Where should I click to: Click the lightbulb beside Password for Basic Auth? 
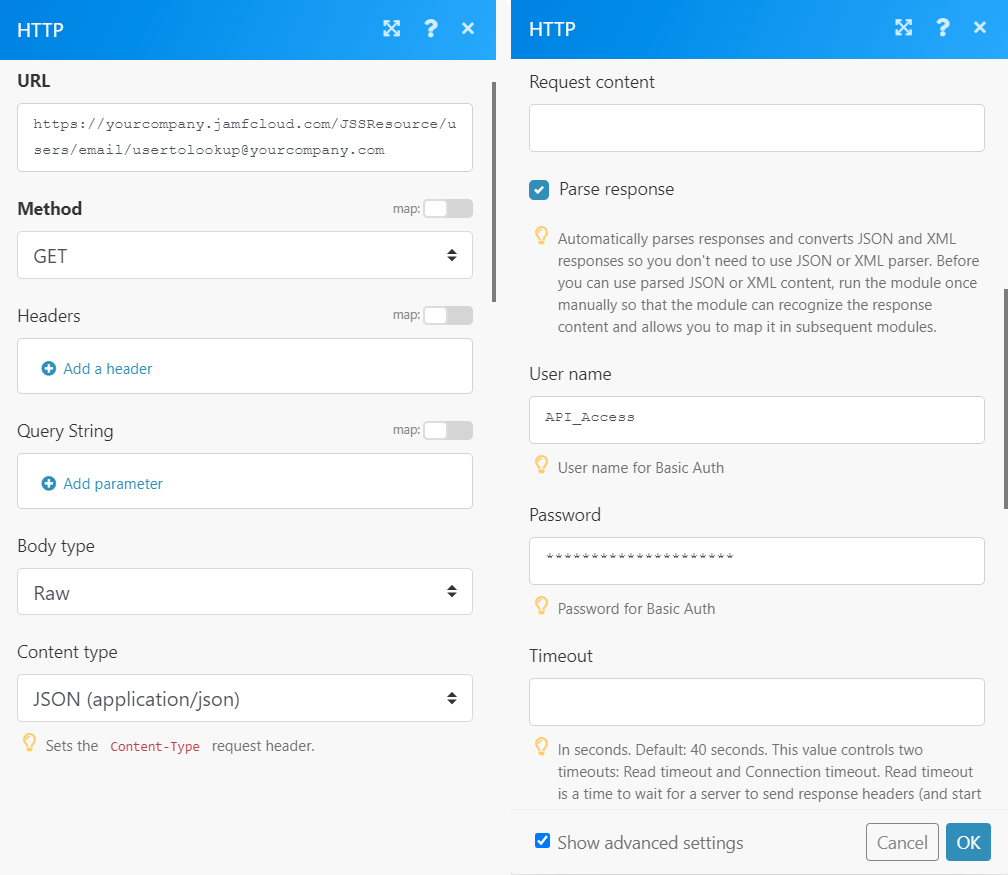pyautogui.click(x=541, y=606)
